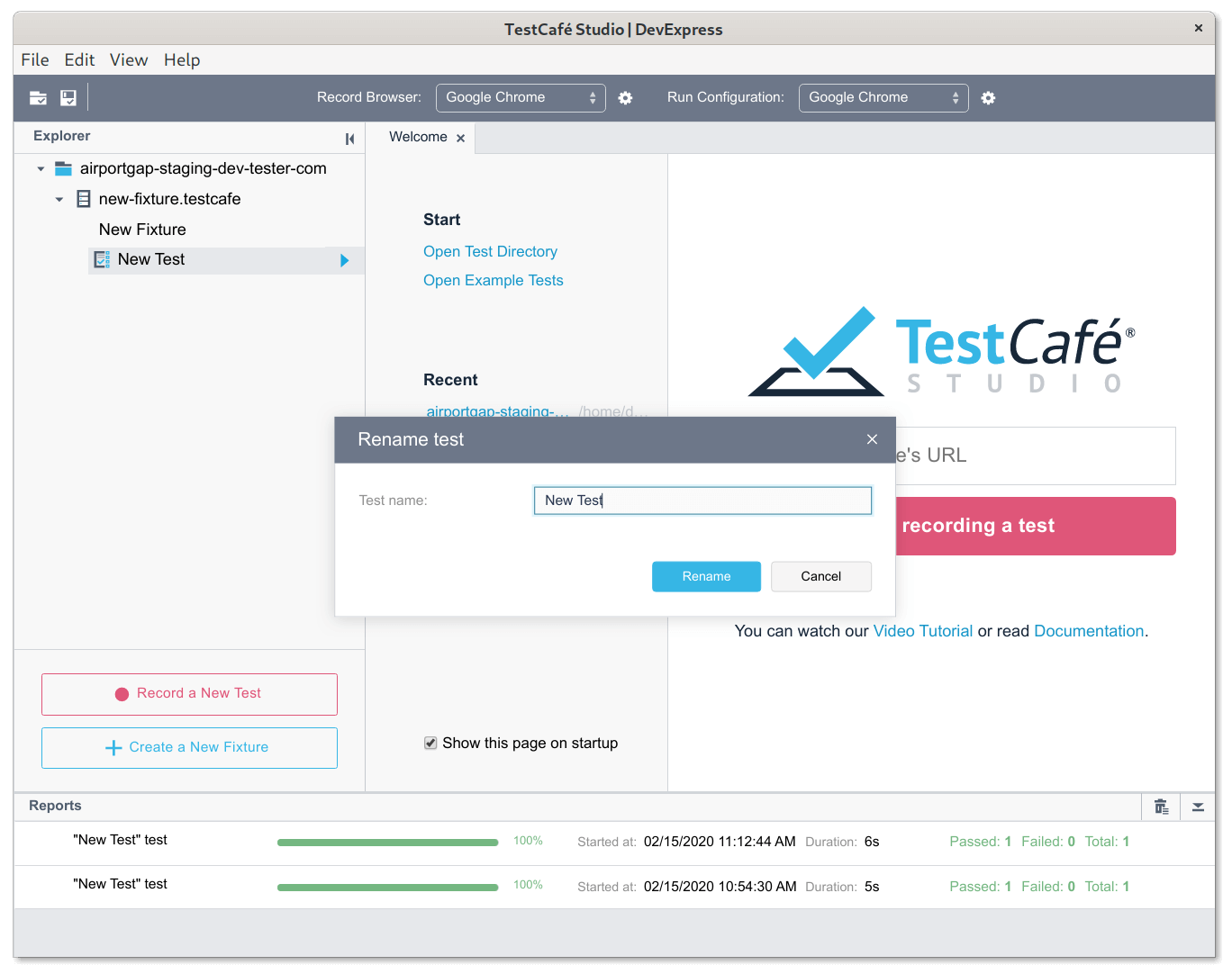Open the Video Tutorial link
This screenshot has height=974, width=1232.
coord(923,631)
